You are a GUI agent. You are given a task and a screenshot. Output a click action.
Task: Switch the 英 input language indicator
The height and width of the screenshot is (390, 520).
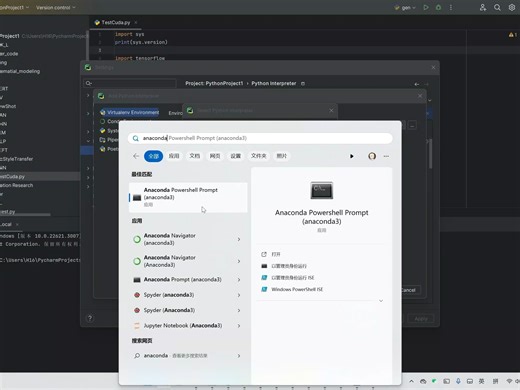coord(481,381)
